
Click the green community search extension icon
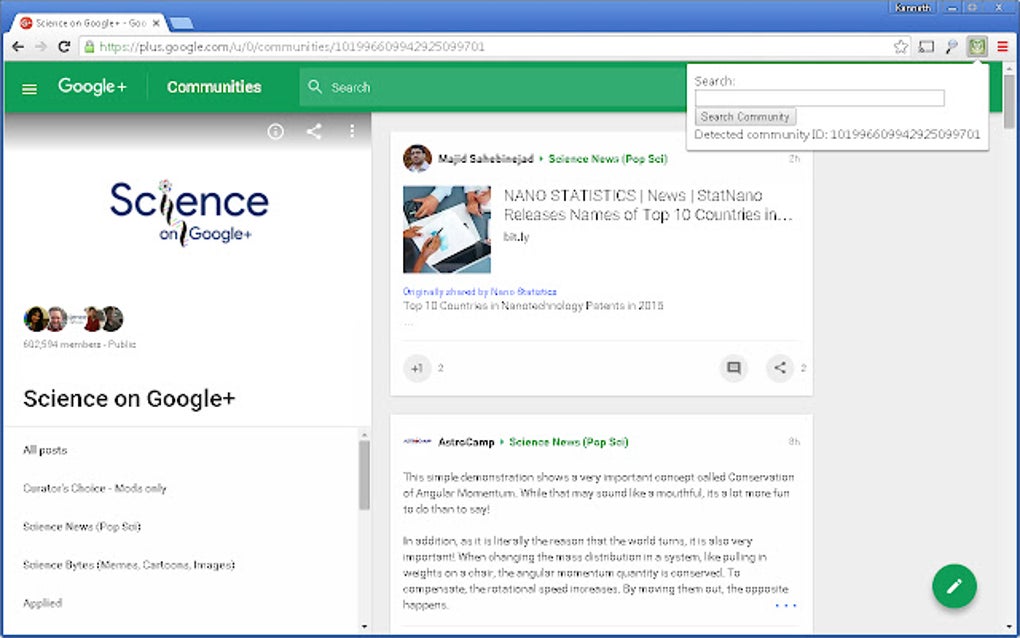977,46
